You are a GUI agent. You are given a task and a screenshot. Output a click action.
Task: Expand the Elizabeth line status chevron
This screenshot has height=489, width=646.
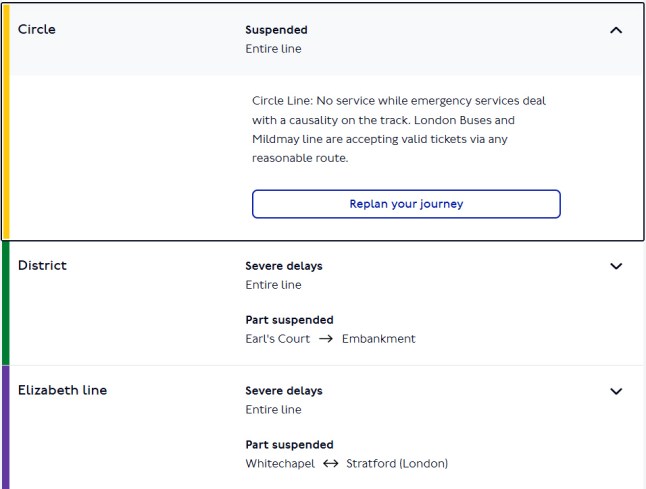[616, 391]
